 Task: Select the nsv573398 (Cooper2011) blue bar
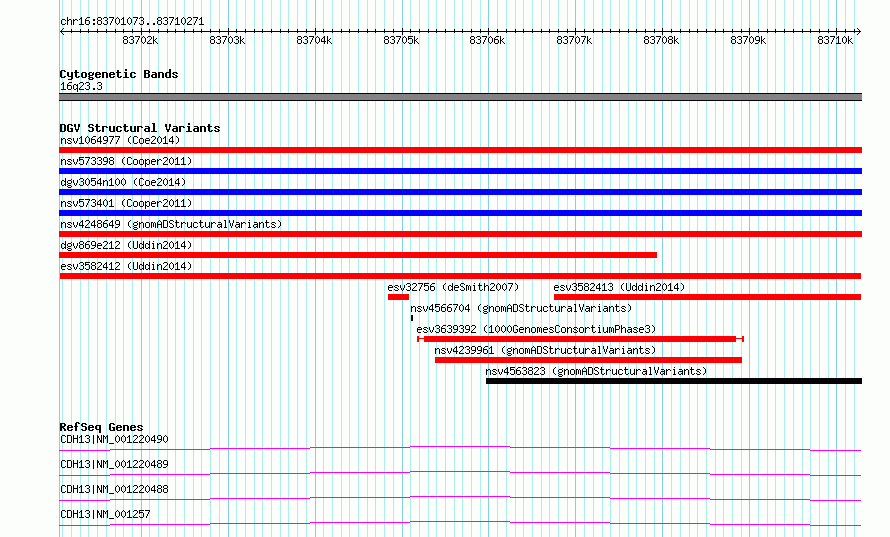click(460, 171)
